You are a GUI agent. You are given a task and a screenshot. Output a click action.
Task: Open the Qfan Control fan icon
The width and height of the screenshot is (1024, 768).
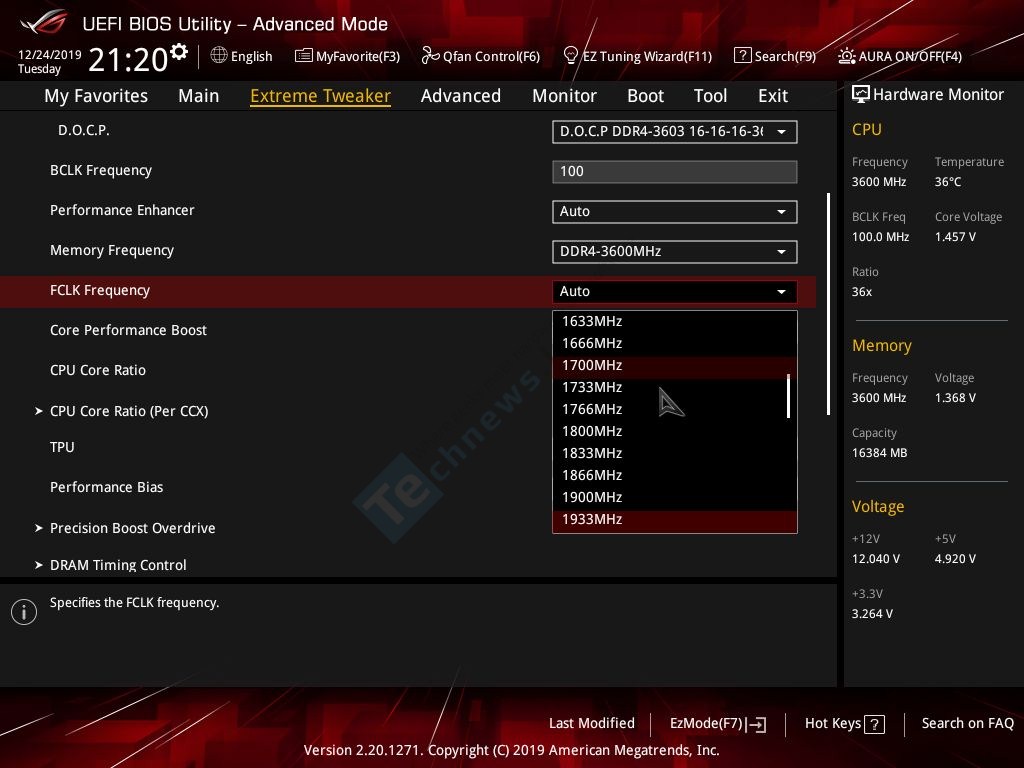(430, 56)
